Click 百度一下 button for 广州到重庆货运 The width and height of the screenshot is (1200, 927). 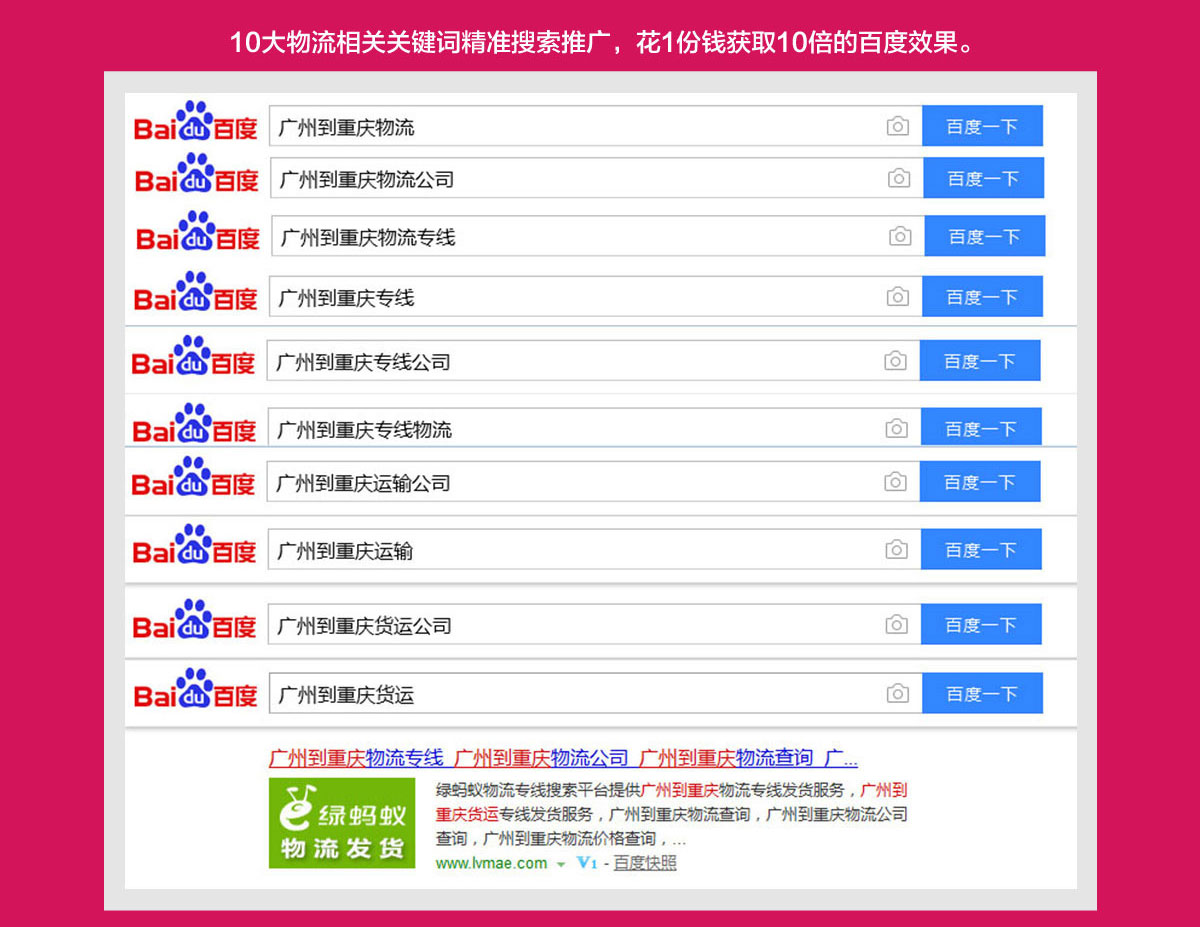(982, 694)
